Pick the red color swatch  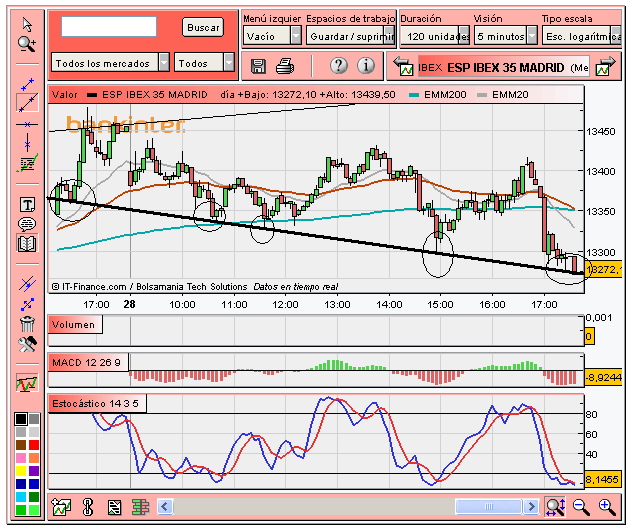click(x=34, y=445)
